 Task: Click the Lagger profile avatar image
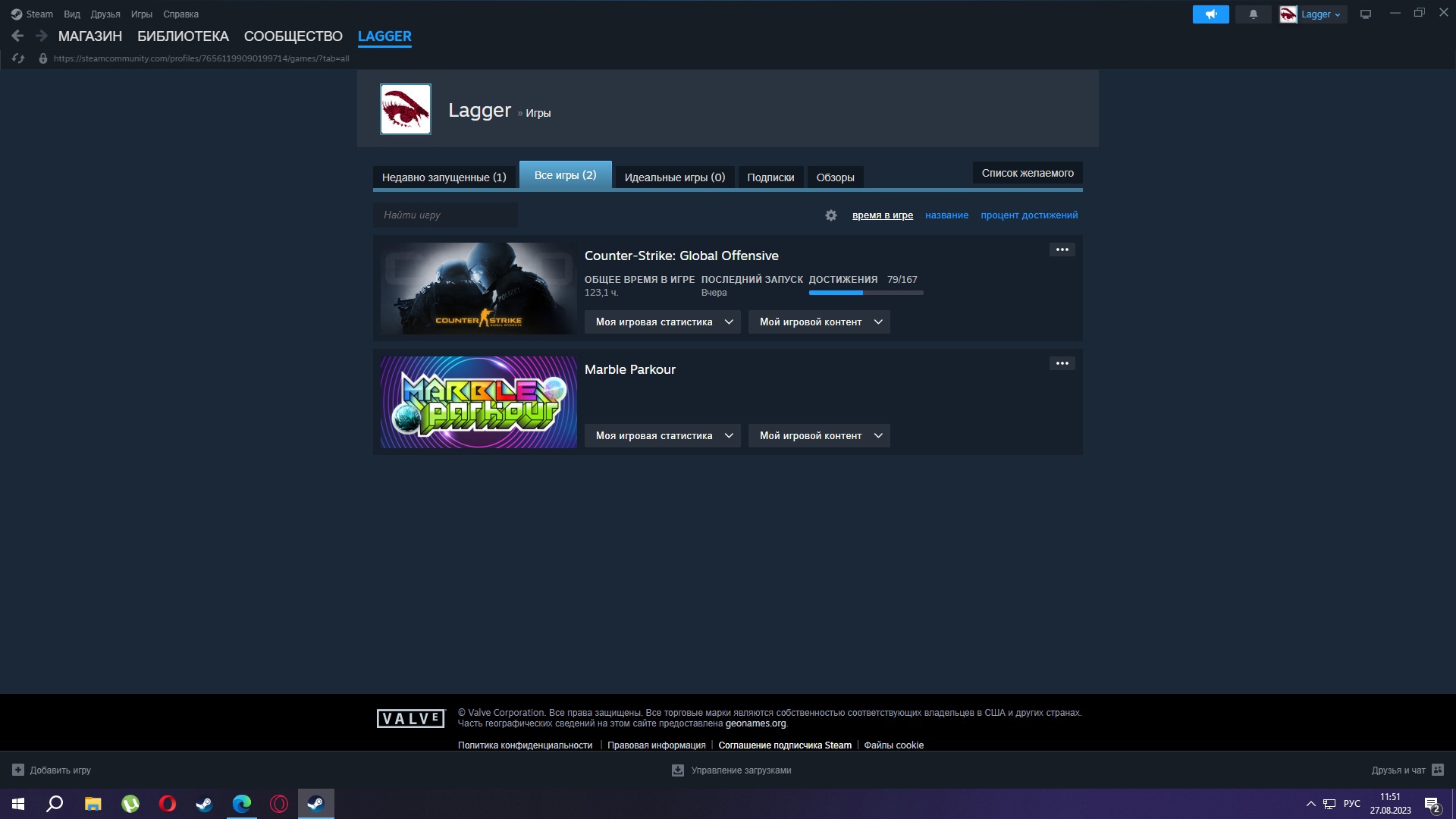tap(406, 109)
